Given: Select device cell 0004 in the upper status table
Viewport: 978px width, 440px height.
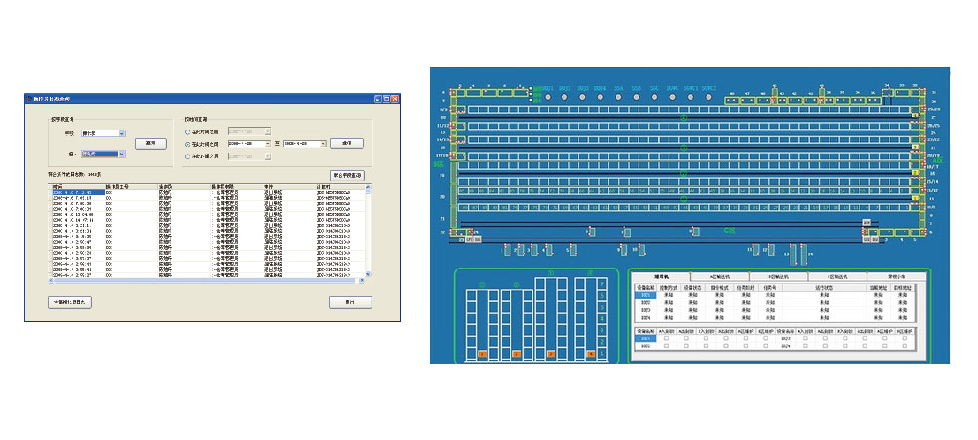Looking at the screenshot, I should coord(646,318).
